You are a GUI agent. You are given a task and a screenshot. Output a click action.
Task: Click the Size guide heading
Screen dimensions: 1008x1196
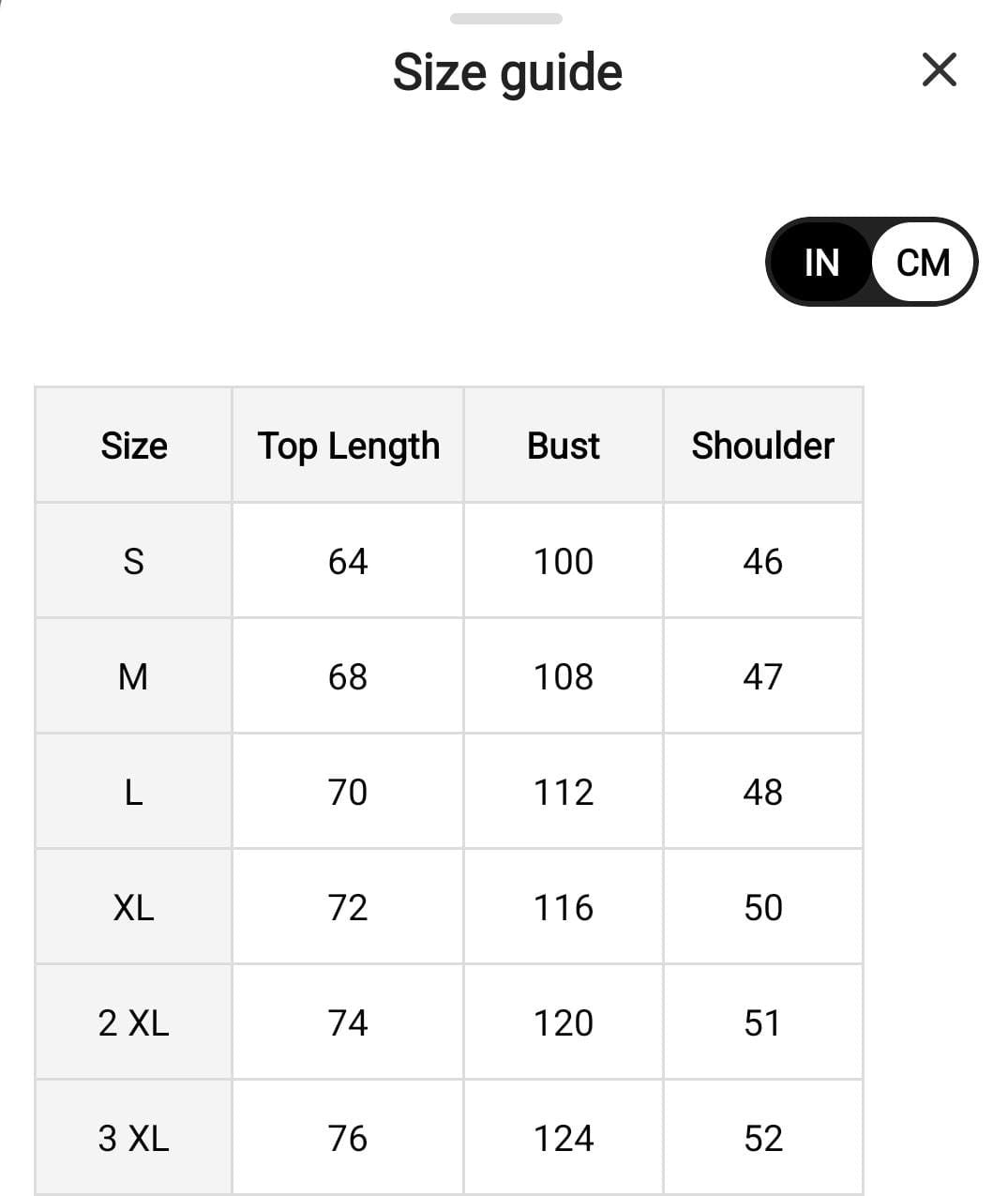click(x=507, y=72)
